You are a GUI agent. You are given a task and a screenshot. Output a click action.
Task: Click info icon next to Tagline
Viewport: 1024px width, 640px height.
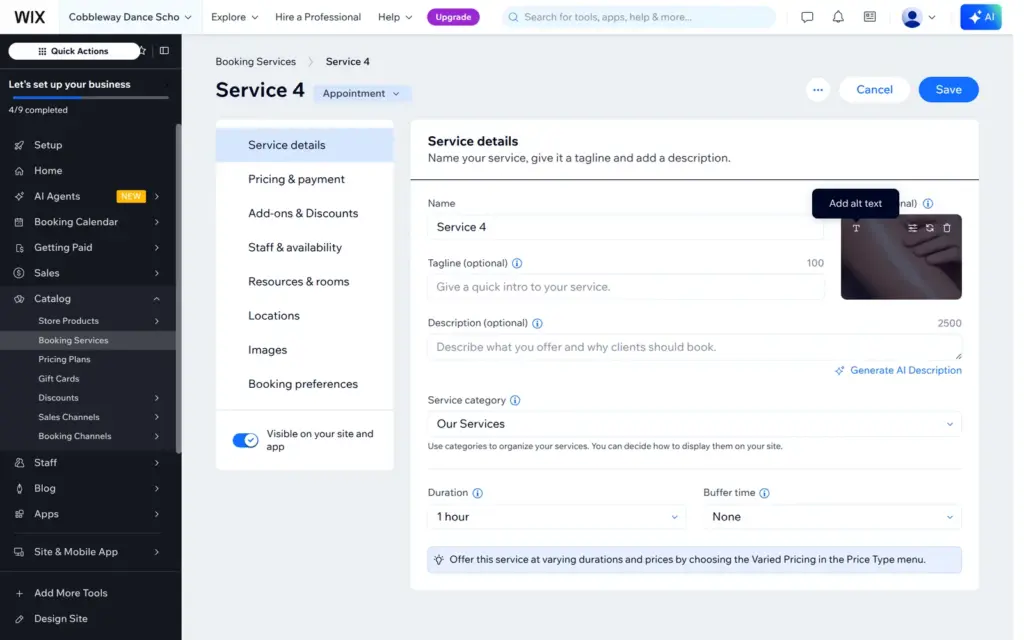pyautogui.click(x=517, y=263)
